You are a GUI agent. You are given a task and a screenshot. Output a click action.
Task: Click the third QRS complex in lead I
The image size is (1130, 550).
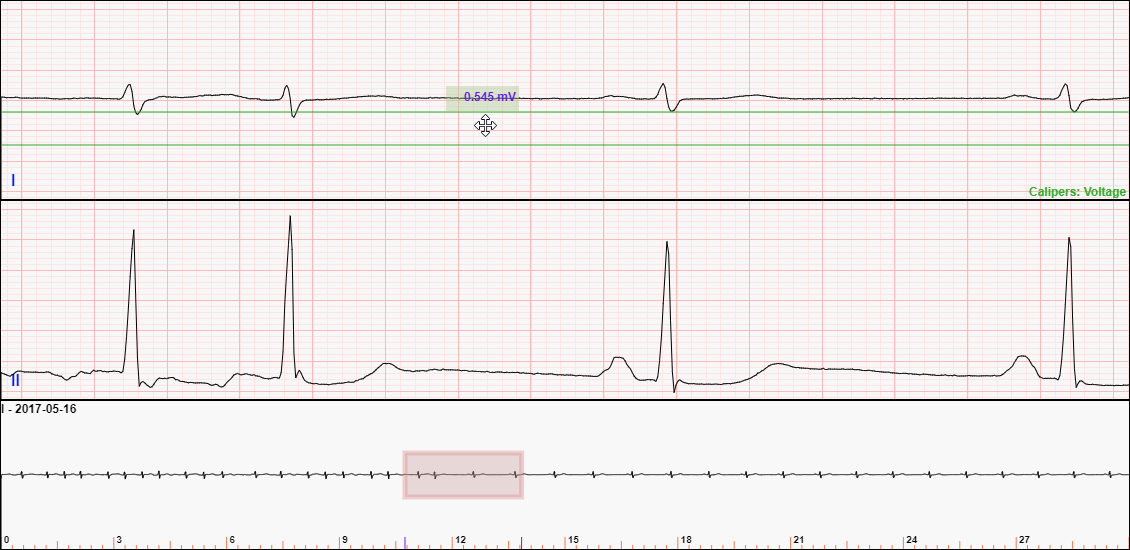point(664,96)
